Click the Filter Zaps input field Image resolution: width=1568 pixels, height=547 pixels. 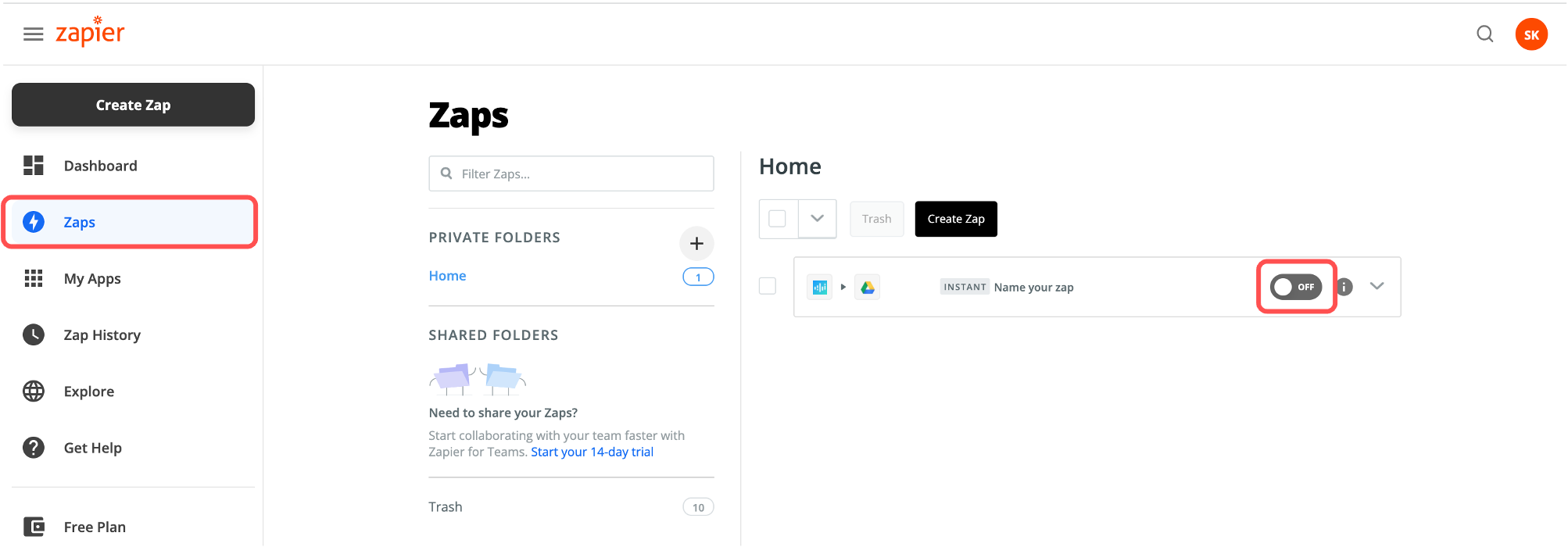tap(571, 173)
